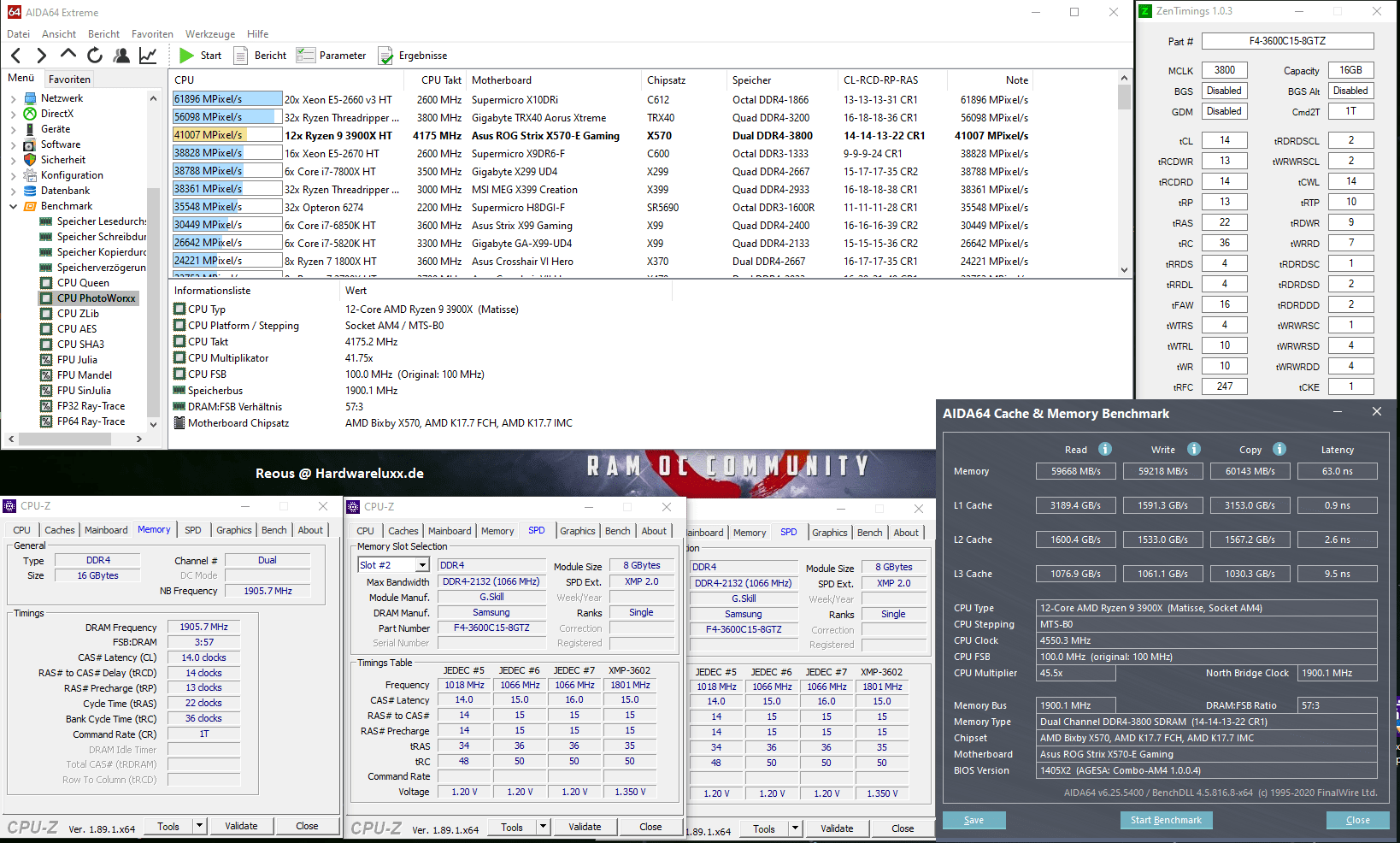
Task: Click the Sicherheit shield icon
Action: click(30, 160)
